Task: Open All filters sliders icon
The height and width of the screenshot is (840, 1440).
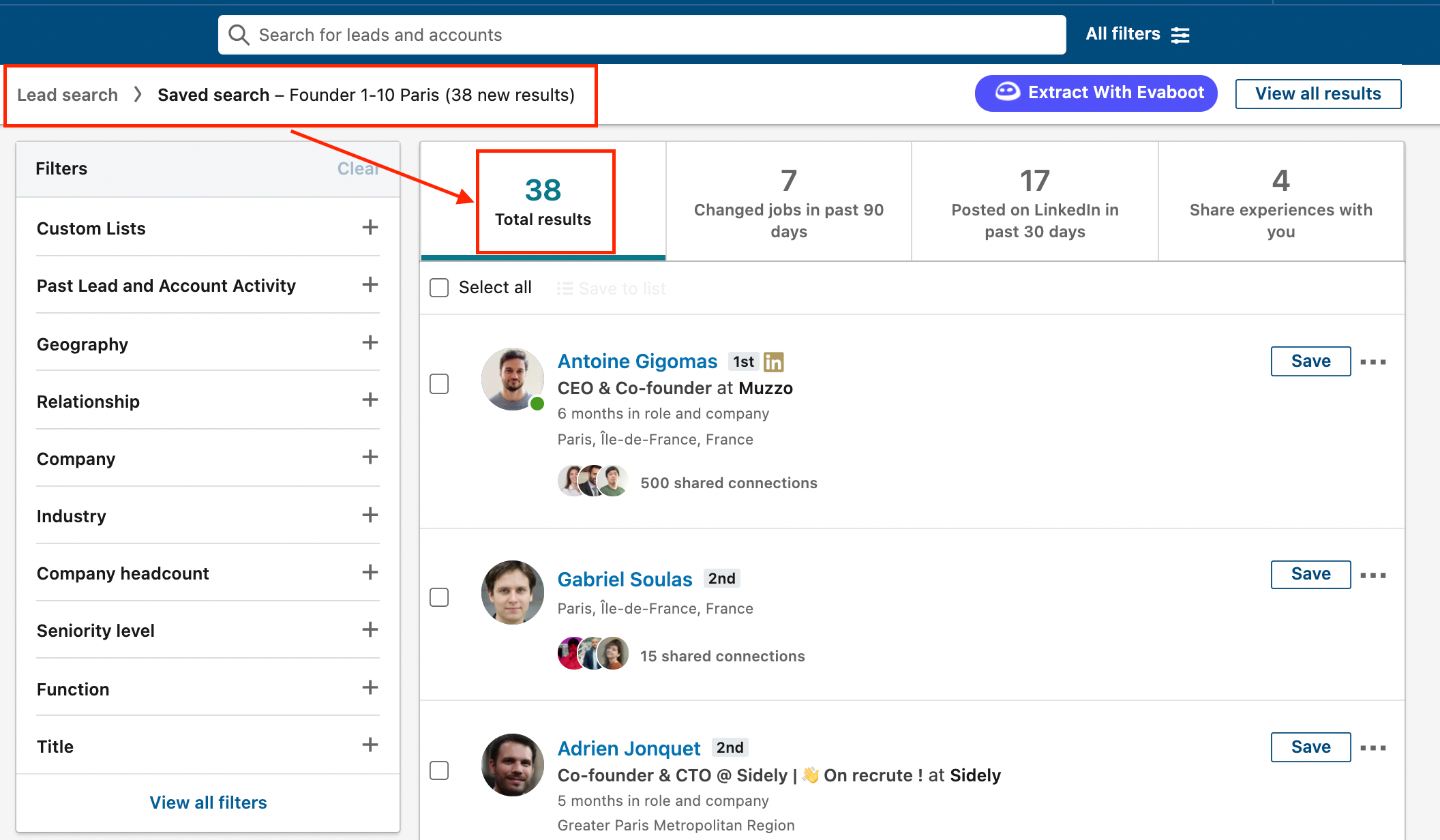Action: click(x=1180, y=35)
